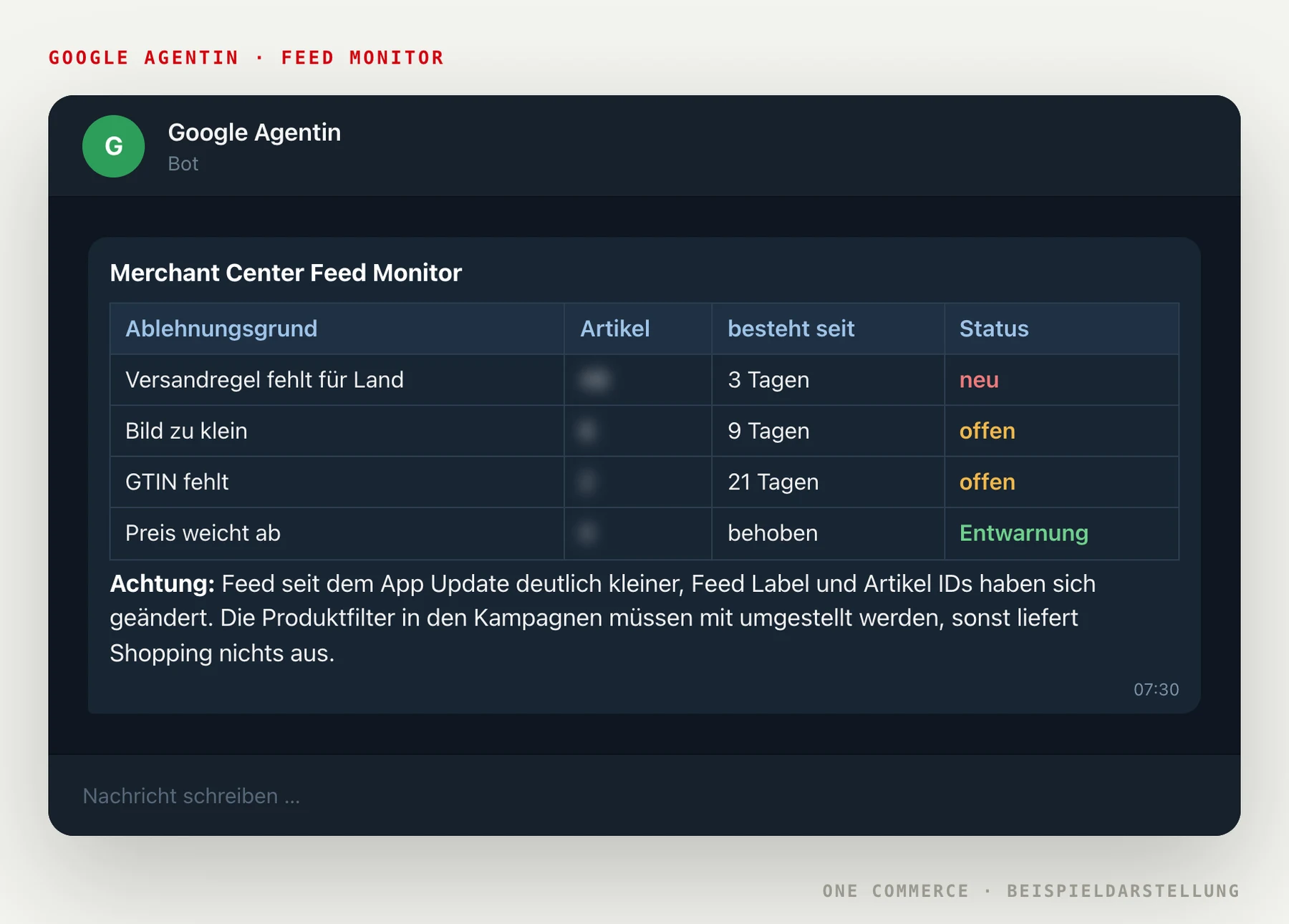Screen dimensions: 1289x924
Task: Click the behoben cell
Action: click(828, 533)
